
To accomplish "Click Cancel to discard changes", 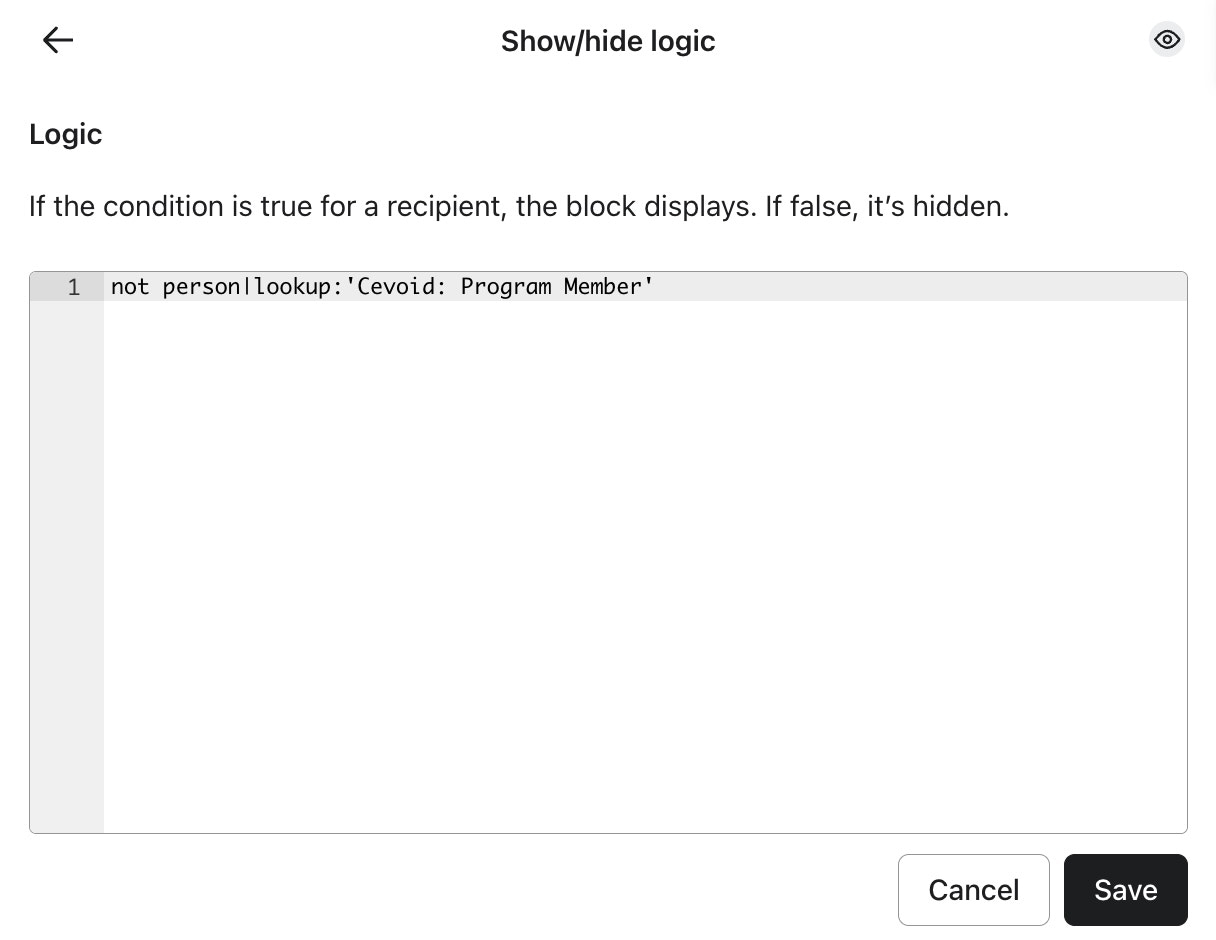I will [x=973, y=889].
